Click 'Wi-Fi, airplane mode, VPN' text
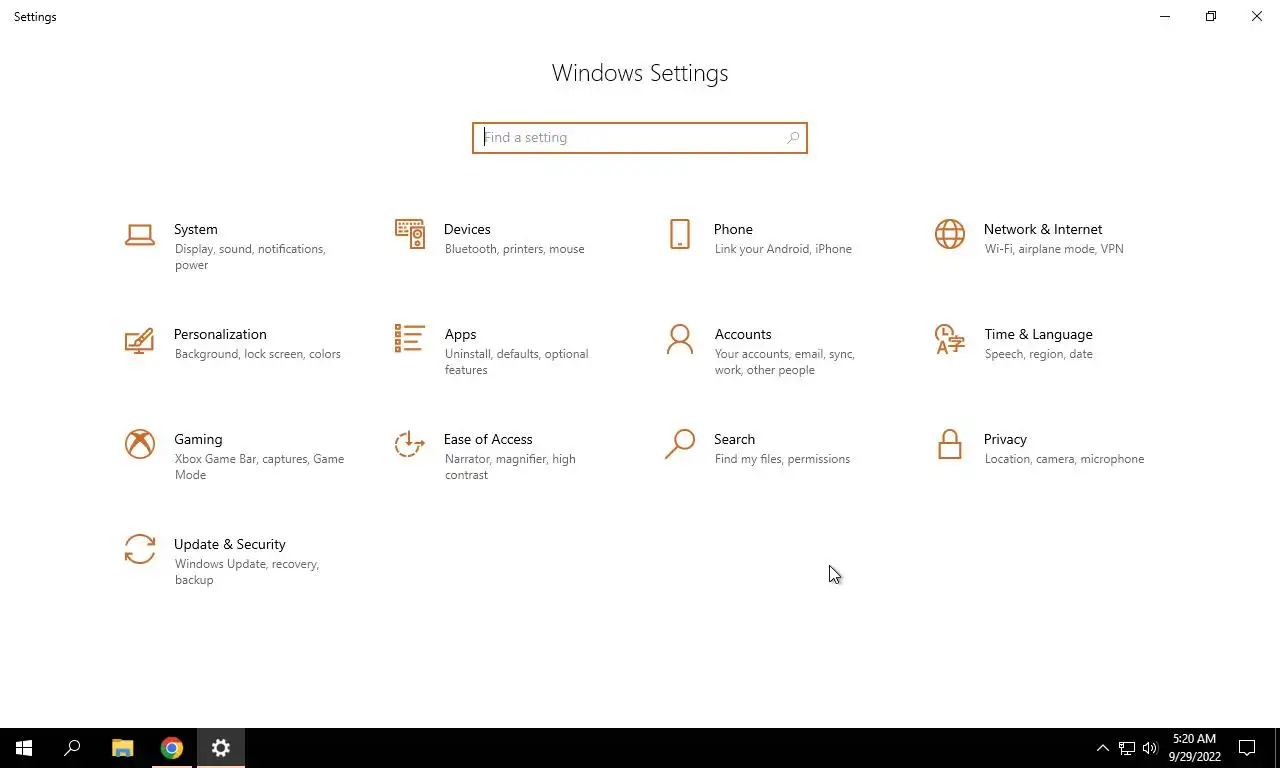This screenshot has height=768, width=1280. [x=1054, y=249]
